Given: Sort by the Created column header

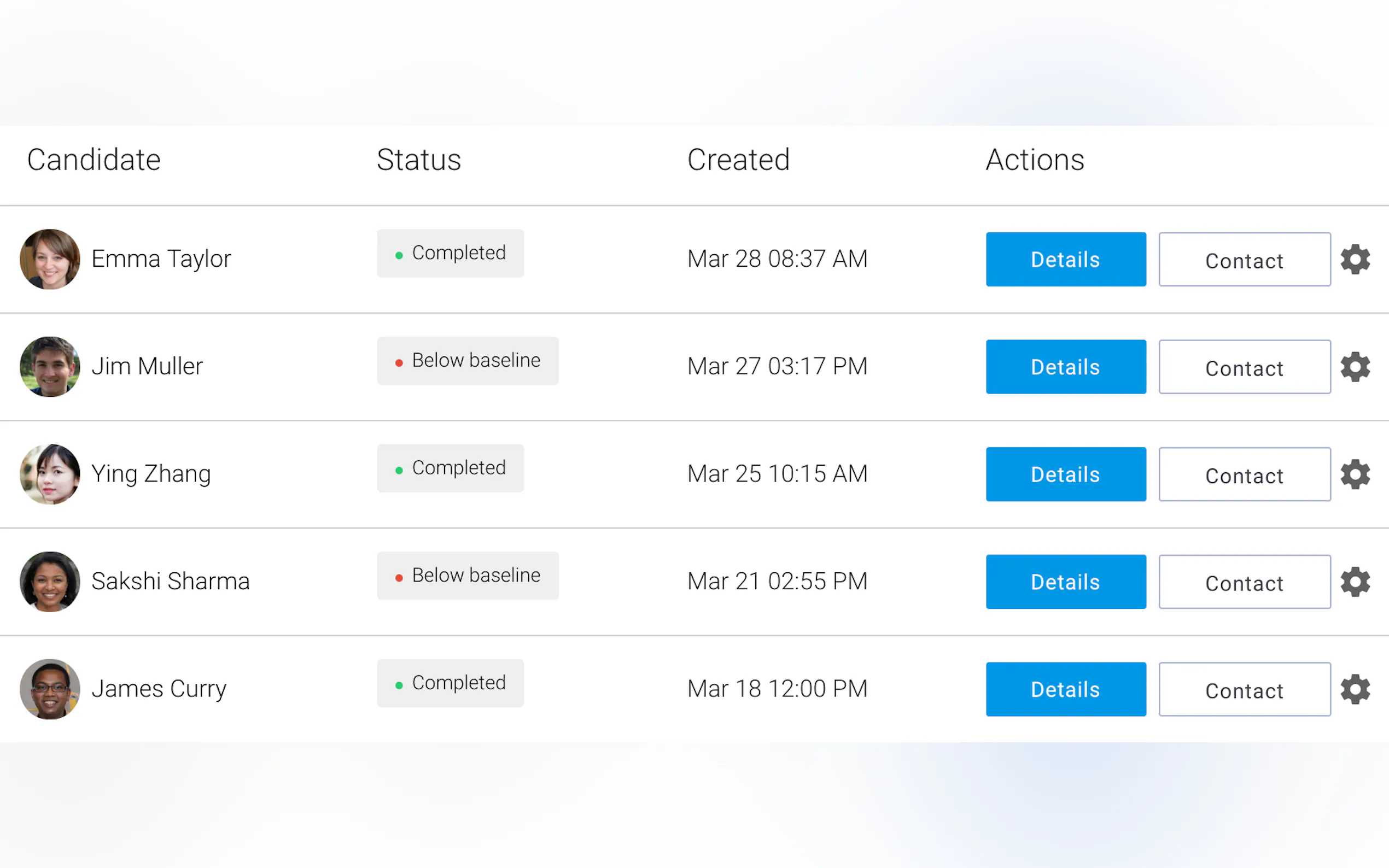Looking at the screenshot, I should click(x=738, y=160).
